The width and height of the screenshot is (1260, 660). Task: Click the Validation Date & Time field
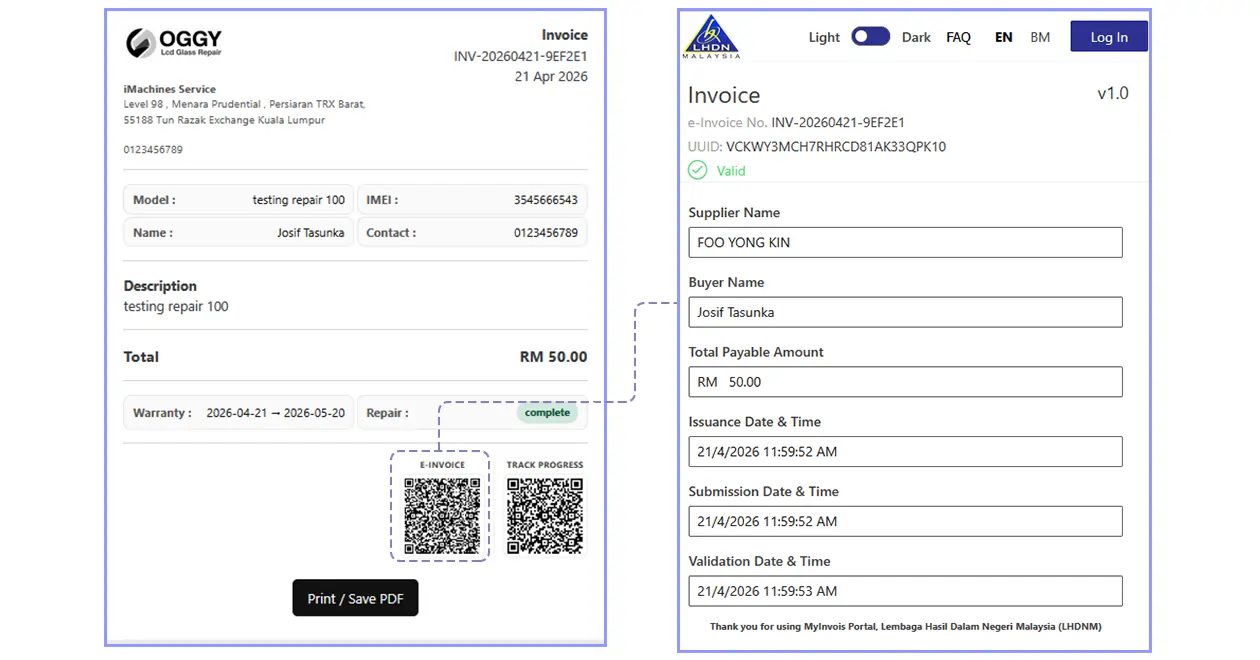click(904, 591)
